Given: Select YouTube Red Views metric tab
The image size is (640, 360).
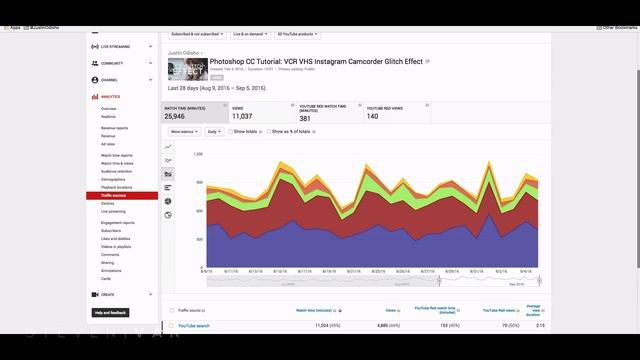Looking at the screenshot, I should point(397,113).
